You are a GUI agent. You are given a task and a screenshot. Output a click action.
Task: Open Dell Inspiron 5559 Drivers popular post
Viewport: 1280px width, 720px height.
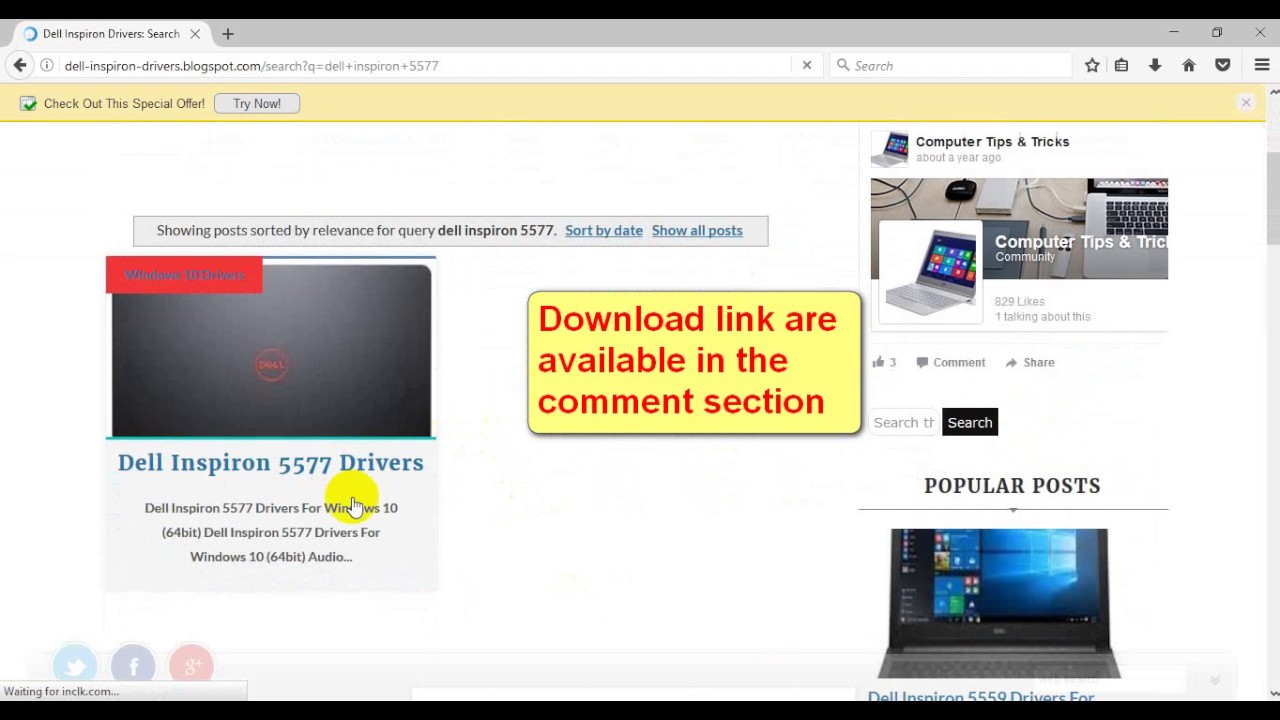[981, 696]
